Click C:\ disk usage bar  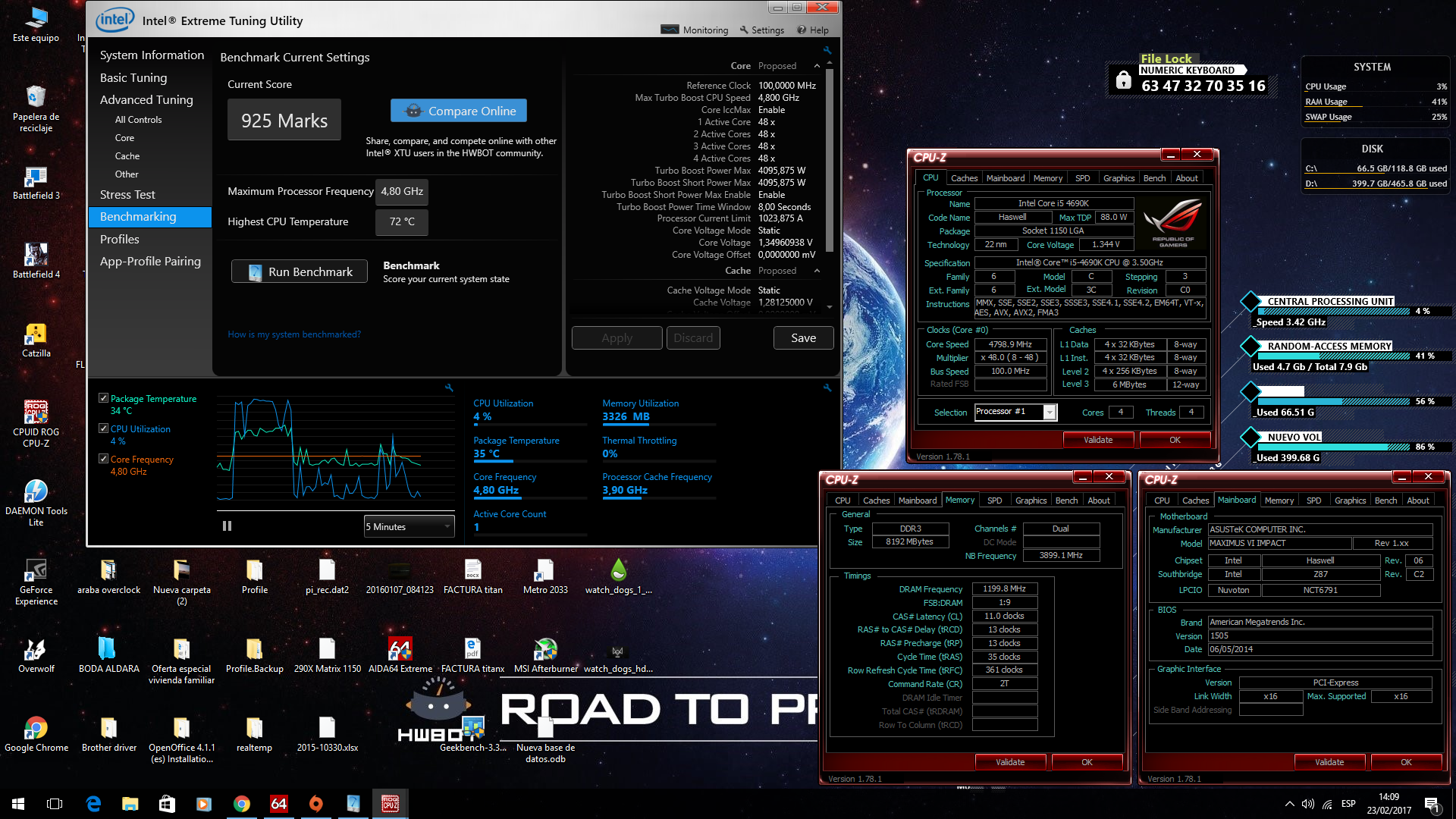pos(1376,174)
